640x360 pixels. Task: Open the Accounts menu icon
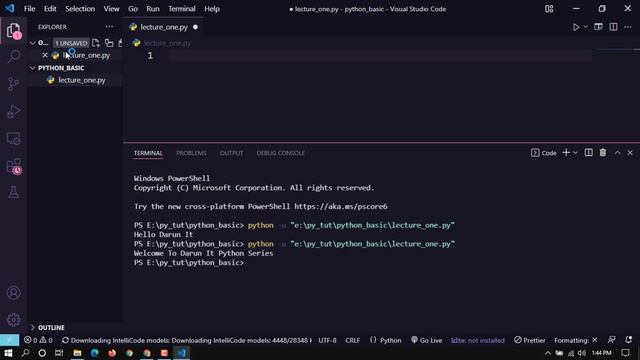click(13, 293)
